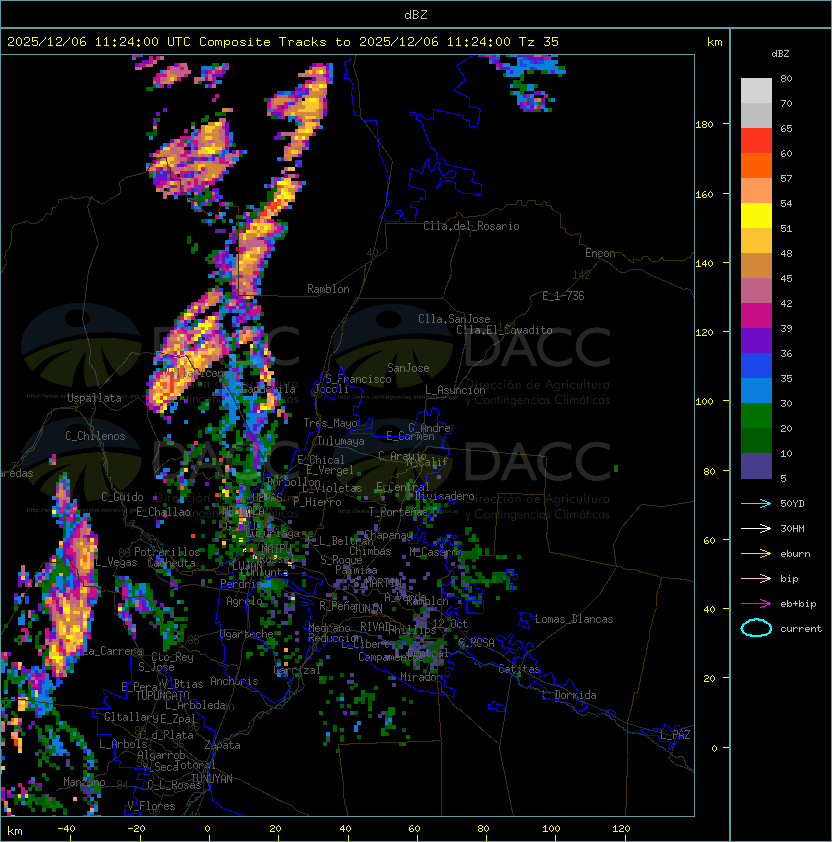Click the 'Clla.El_Cavadito' place label
This screenshot has width=832, height=842.
[x=504, y=330]
